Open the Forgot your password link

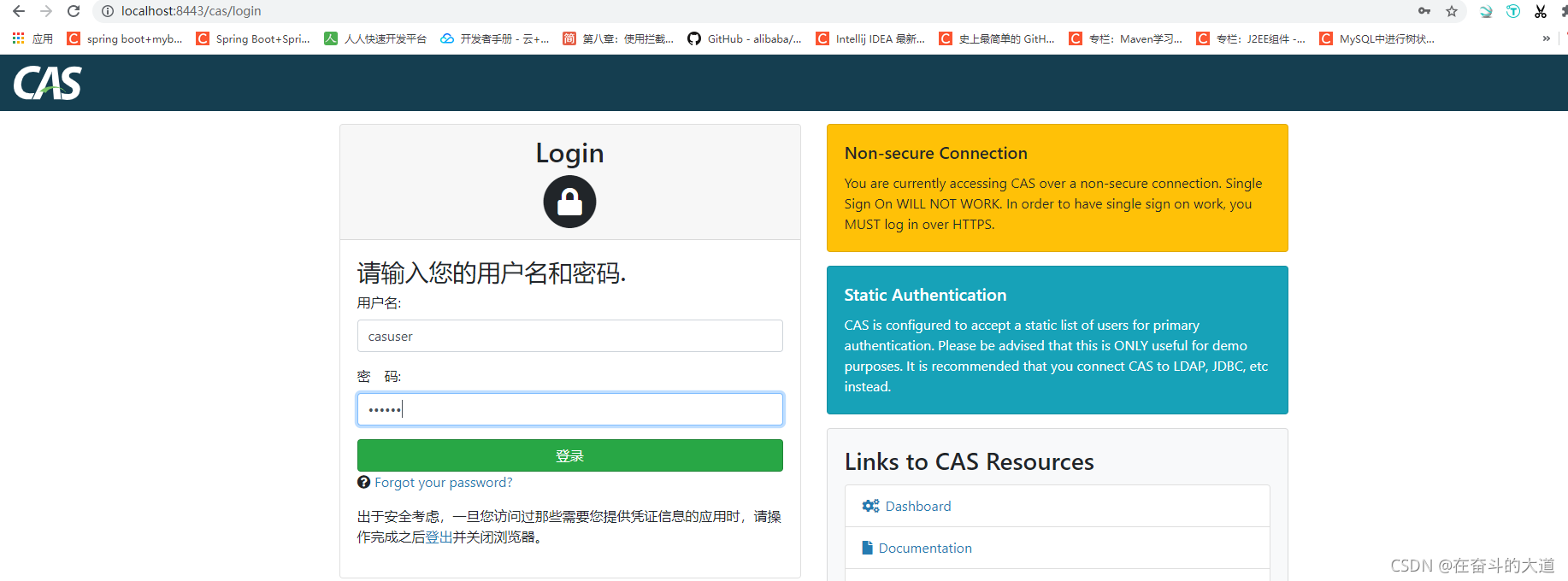pos(443,483)
